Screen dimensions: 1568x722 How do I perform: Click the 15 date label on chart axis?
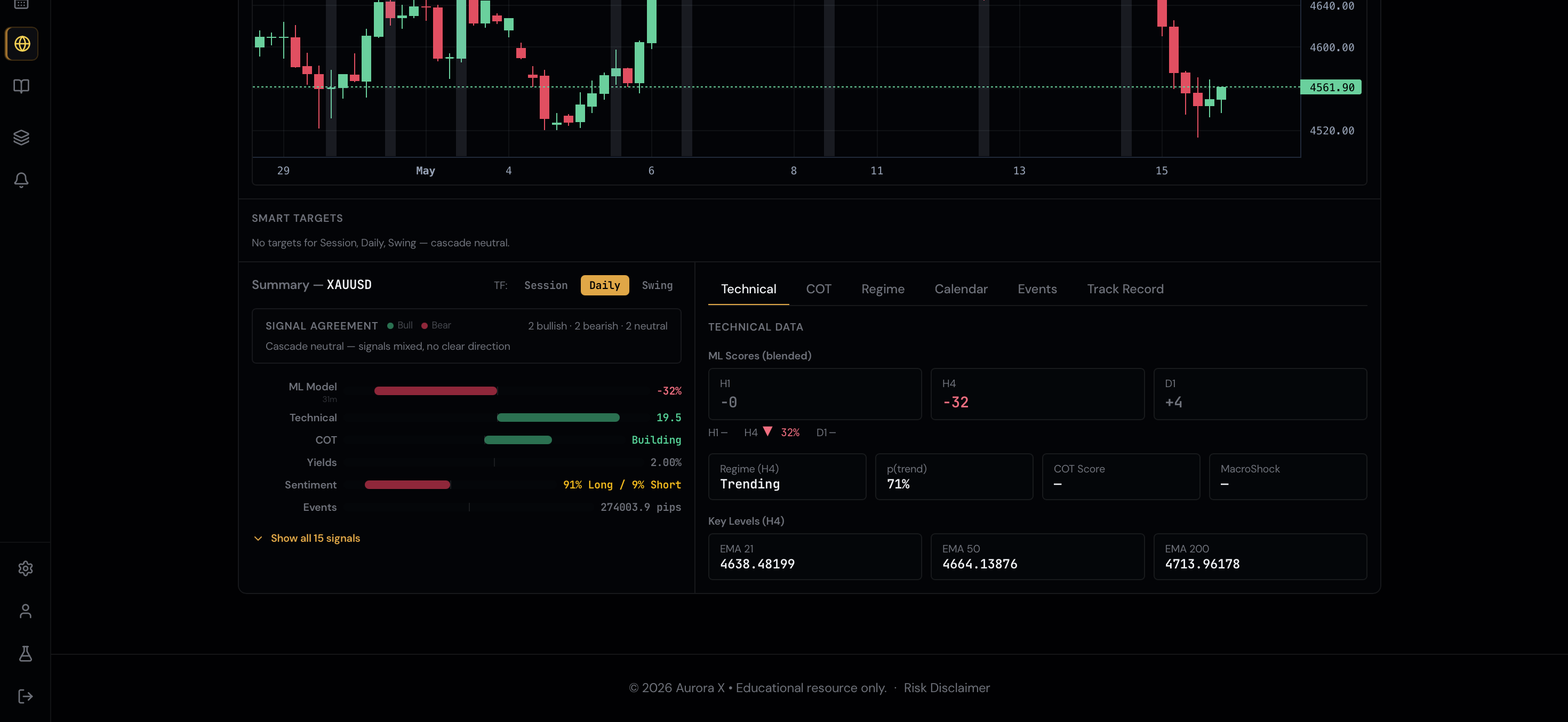[x=1162, y=171]
